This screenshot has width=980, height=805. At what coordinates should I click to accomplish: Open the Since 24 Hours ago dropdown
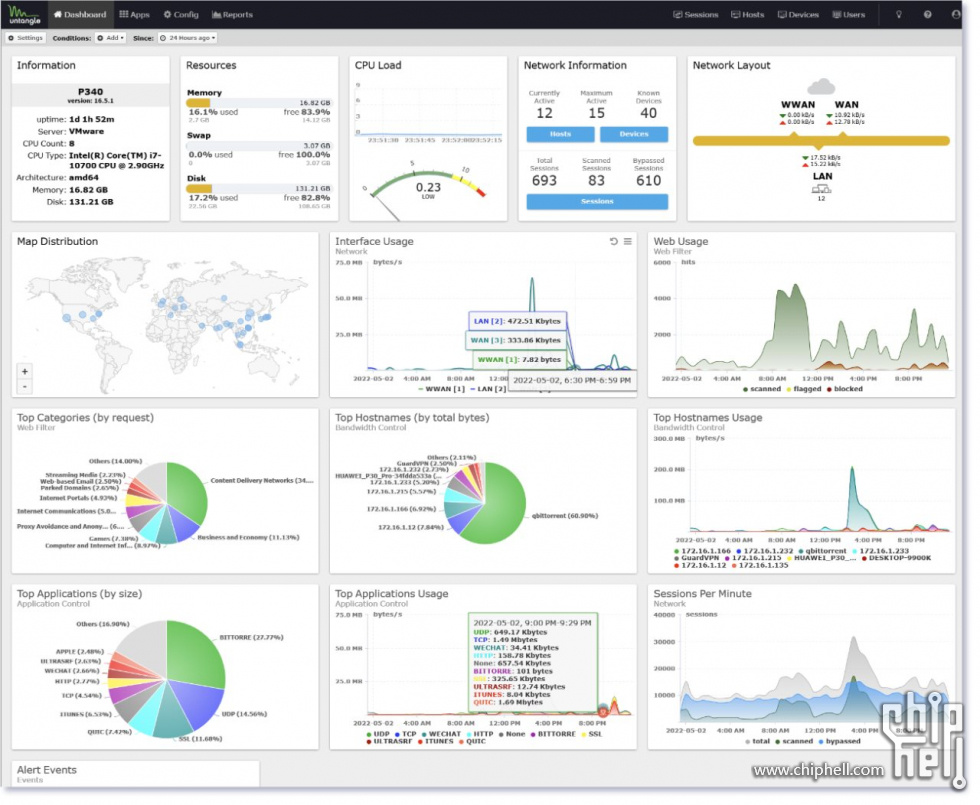[x=188, y=38]
